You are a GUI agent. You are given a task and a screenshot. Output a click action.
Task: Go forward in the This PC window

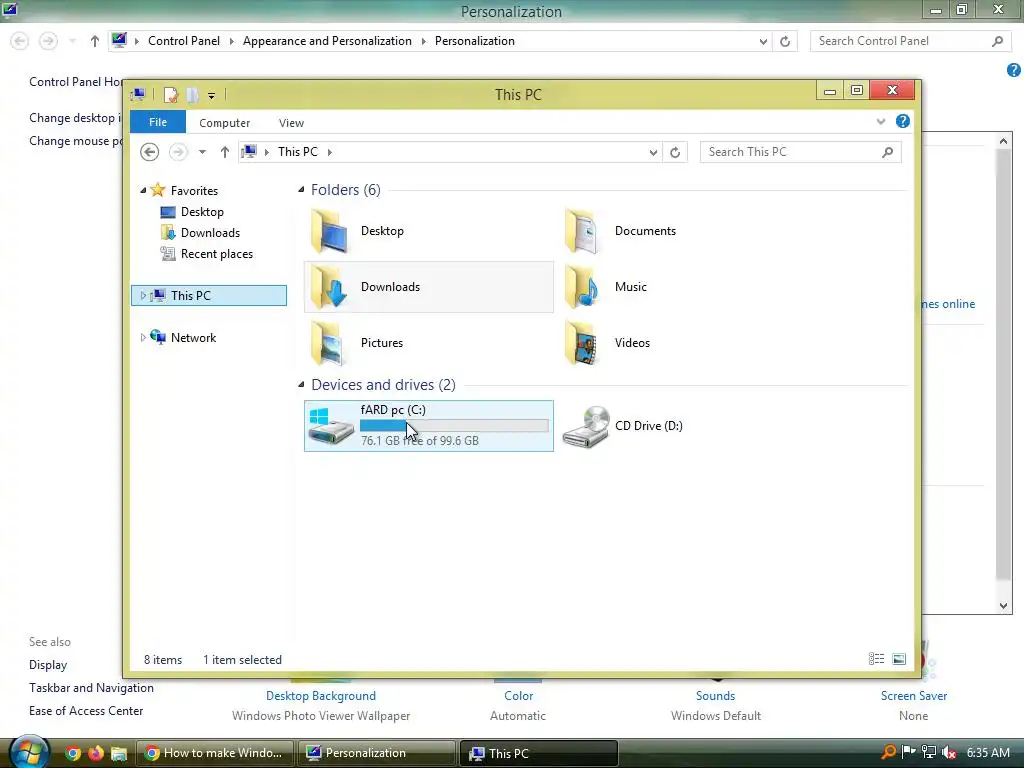point(178,152)
